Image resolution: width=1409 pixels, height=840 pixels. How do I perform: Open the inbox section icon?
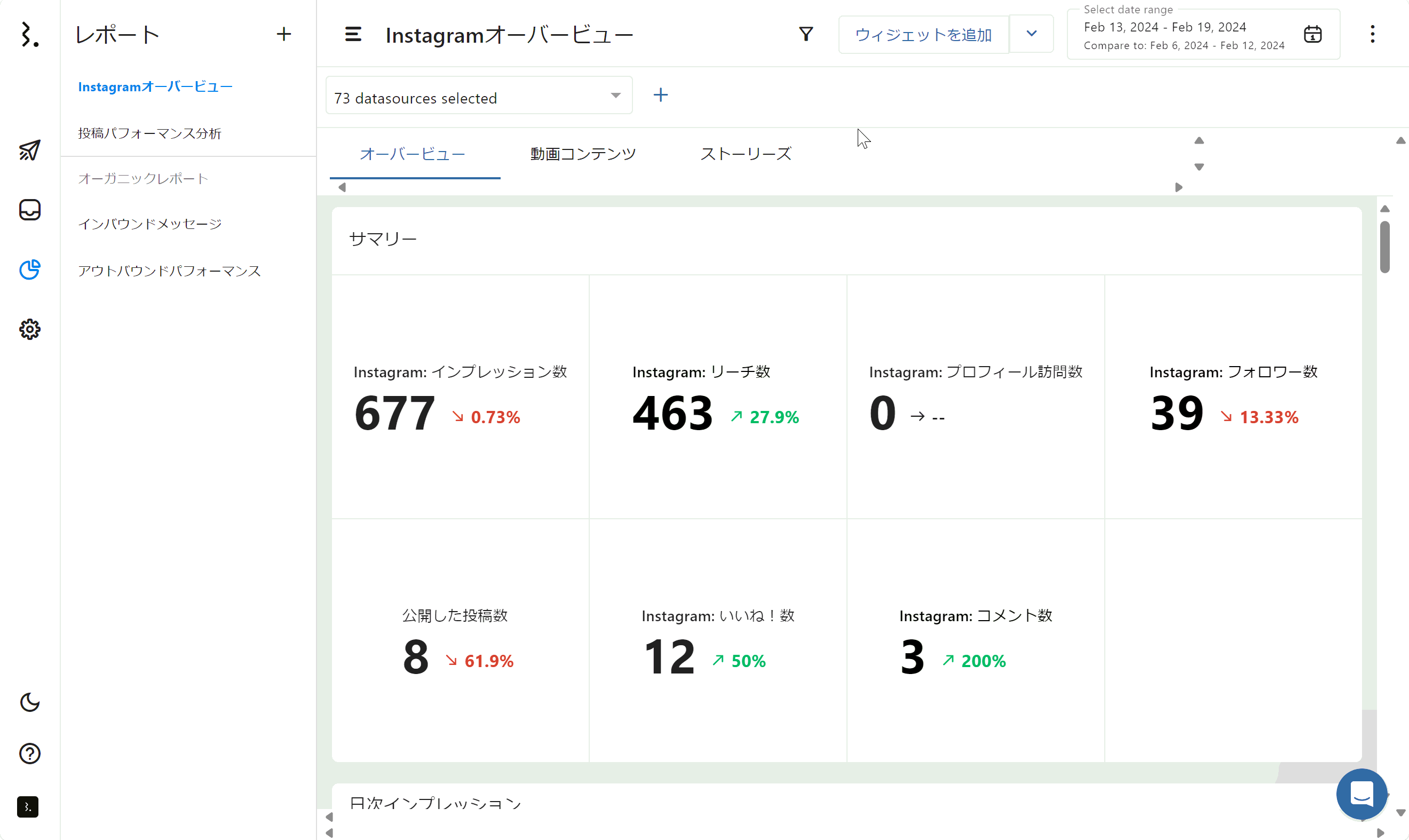pos(29,209)
